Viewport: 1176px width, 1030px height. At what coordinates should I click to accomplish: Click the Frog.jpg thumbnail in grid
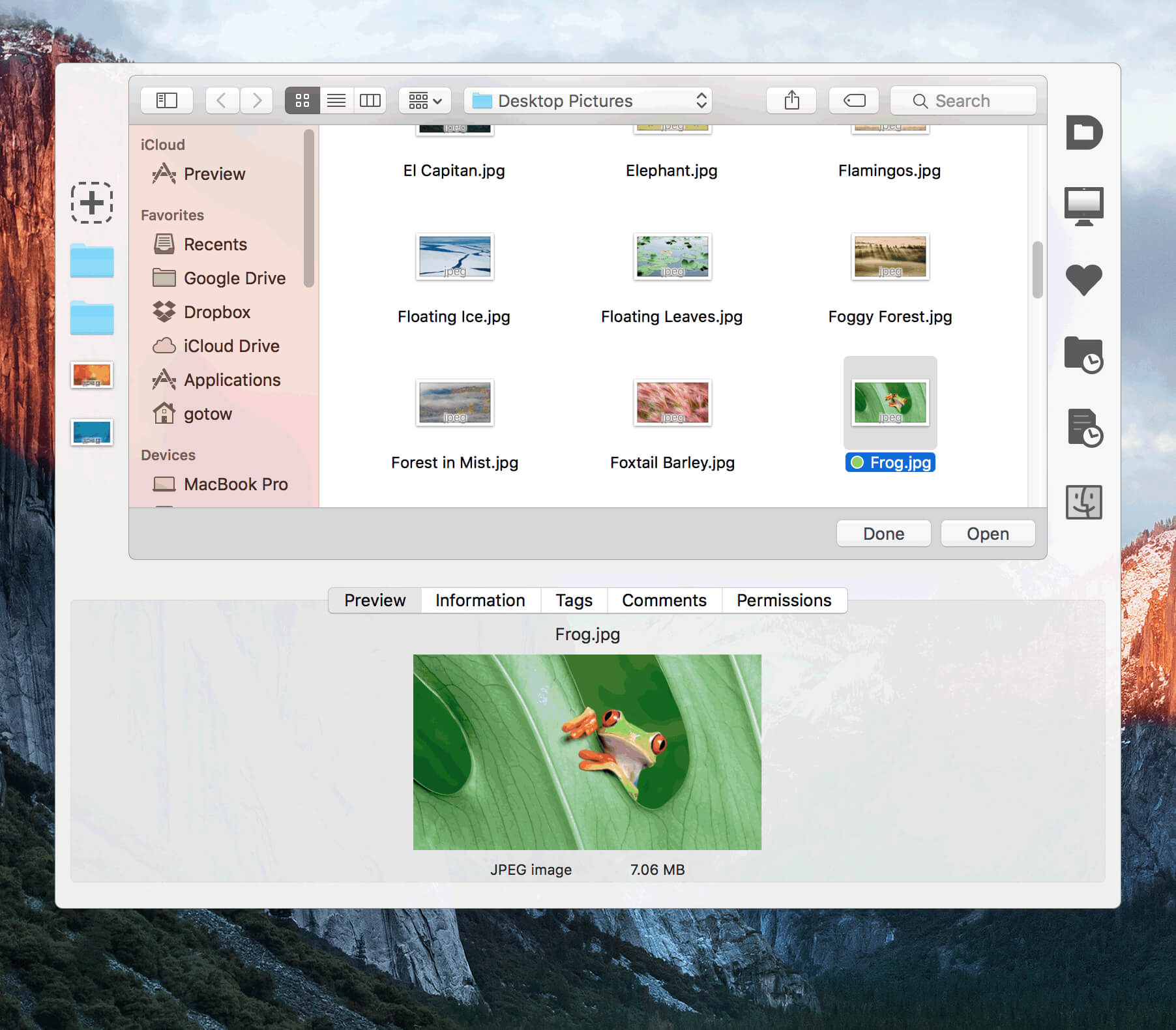(x=890, y=403)
